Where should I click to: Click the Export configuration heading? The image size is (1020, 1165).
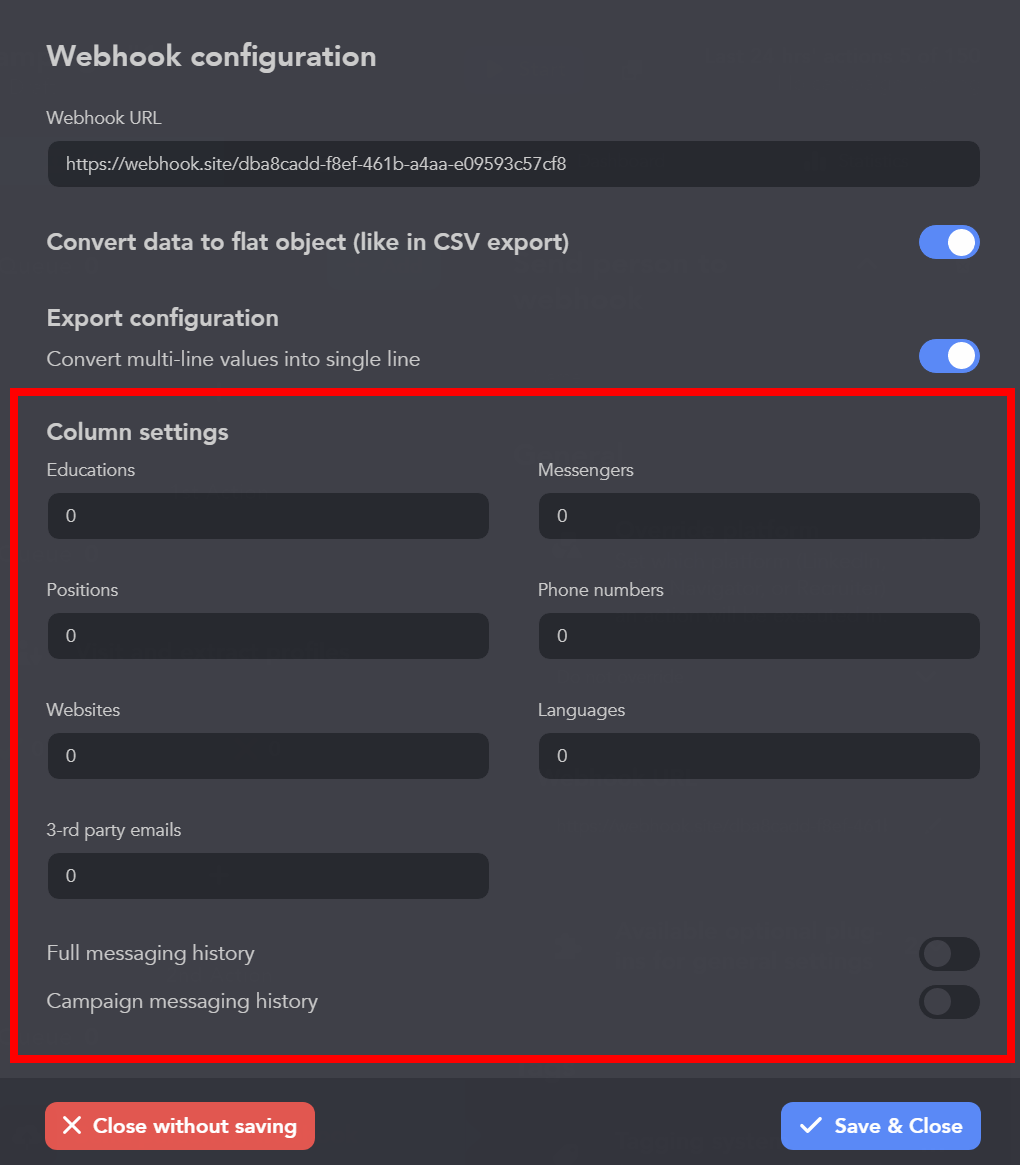pos(162,318)
